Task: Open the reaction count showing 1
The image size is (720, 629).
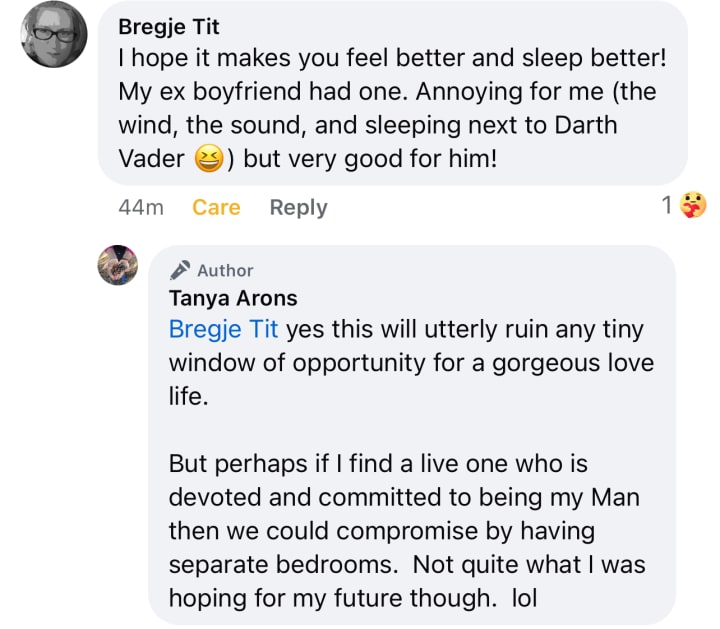Action: [x=667, y=205]
